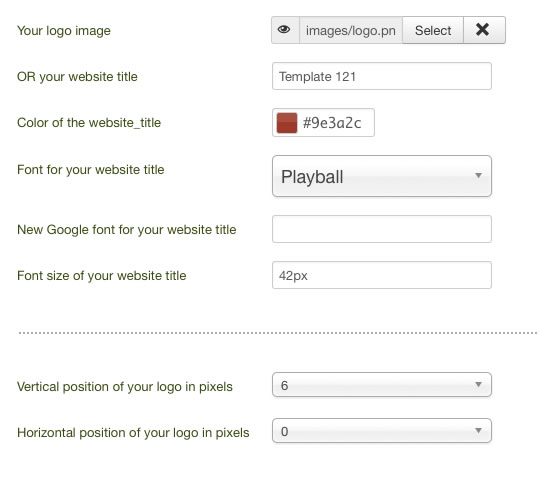Click the arrow on the Playball dropdown
Image resolution: width=539 pixels, height=488 pixels.
[478, 176]
